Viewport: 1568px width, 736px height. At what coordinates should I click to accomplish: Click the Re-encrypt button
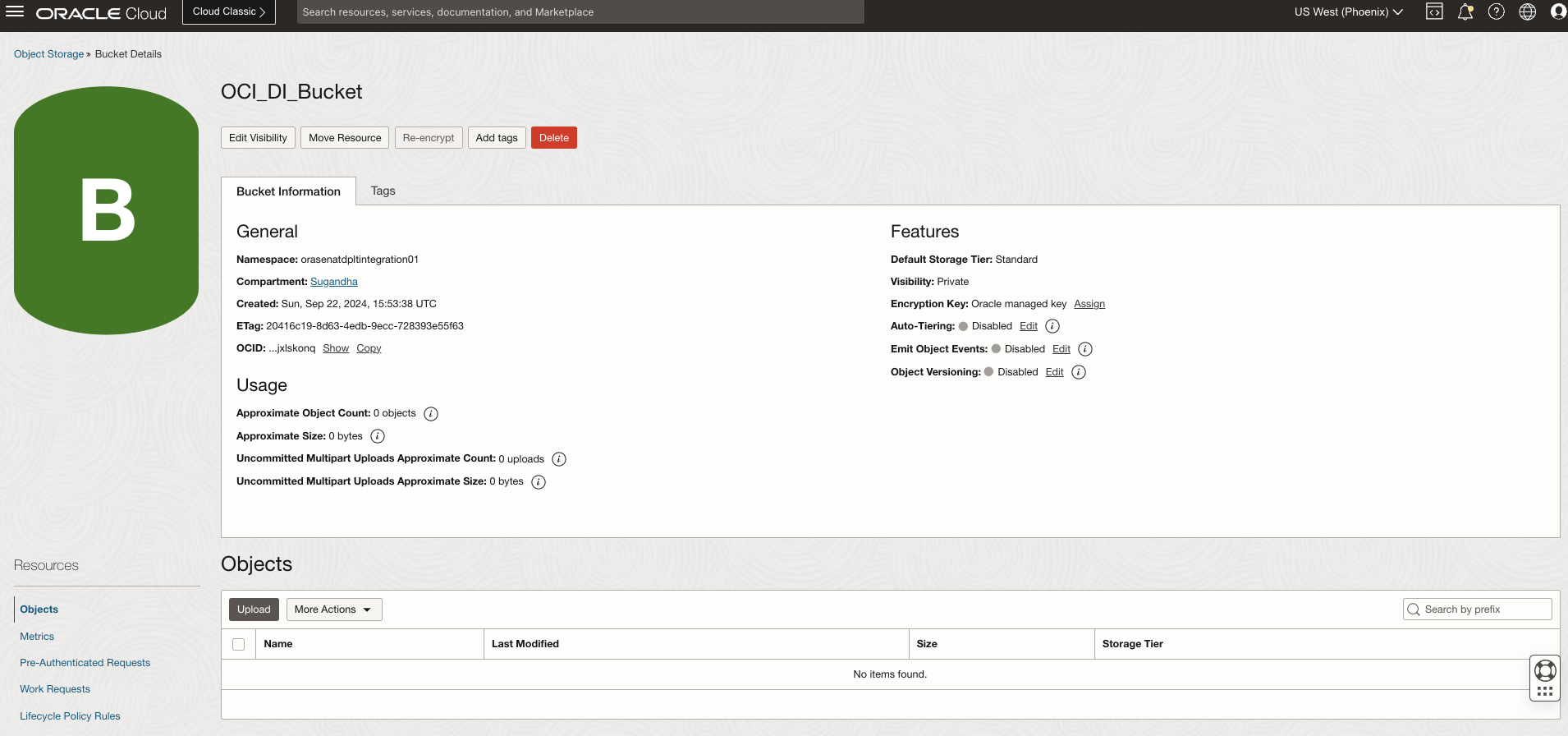pos(429,138)
